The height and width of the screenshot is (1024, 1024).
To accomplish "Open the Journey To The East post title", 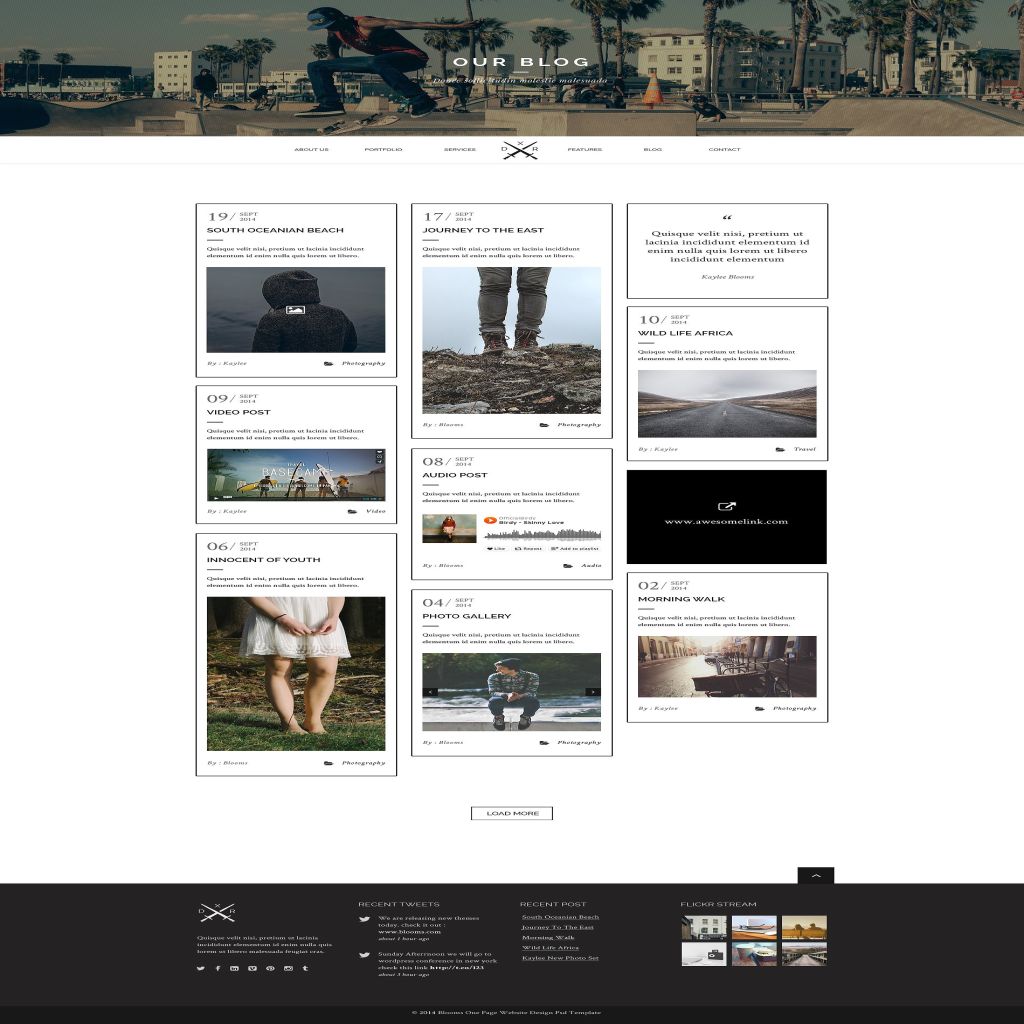I will pyautogui.click(x=483, y=230).
